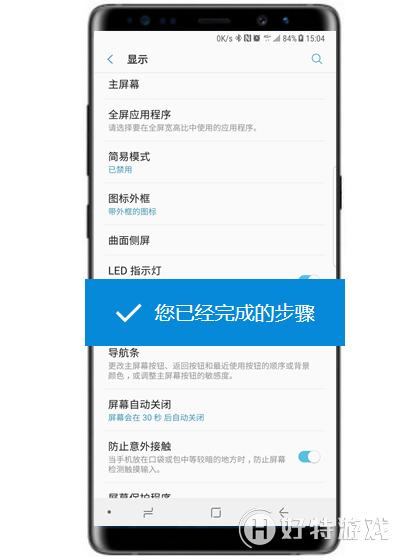The height and width of the screenshot is (560, 400).
Task: Toggle the LED 指示灯 switch
Action: (x=309, y=277)
